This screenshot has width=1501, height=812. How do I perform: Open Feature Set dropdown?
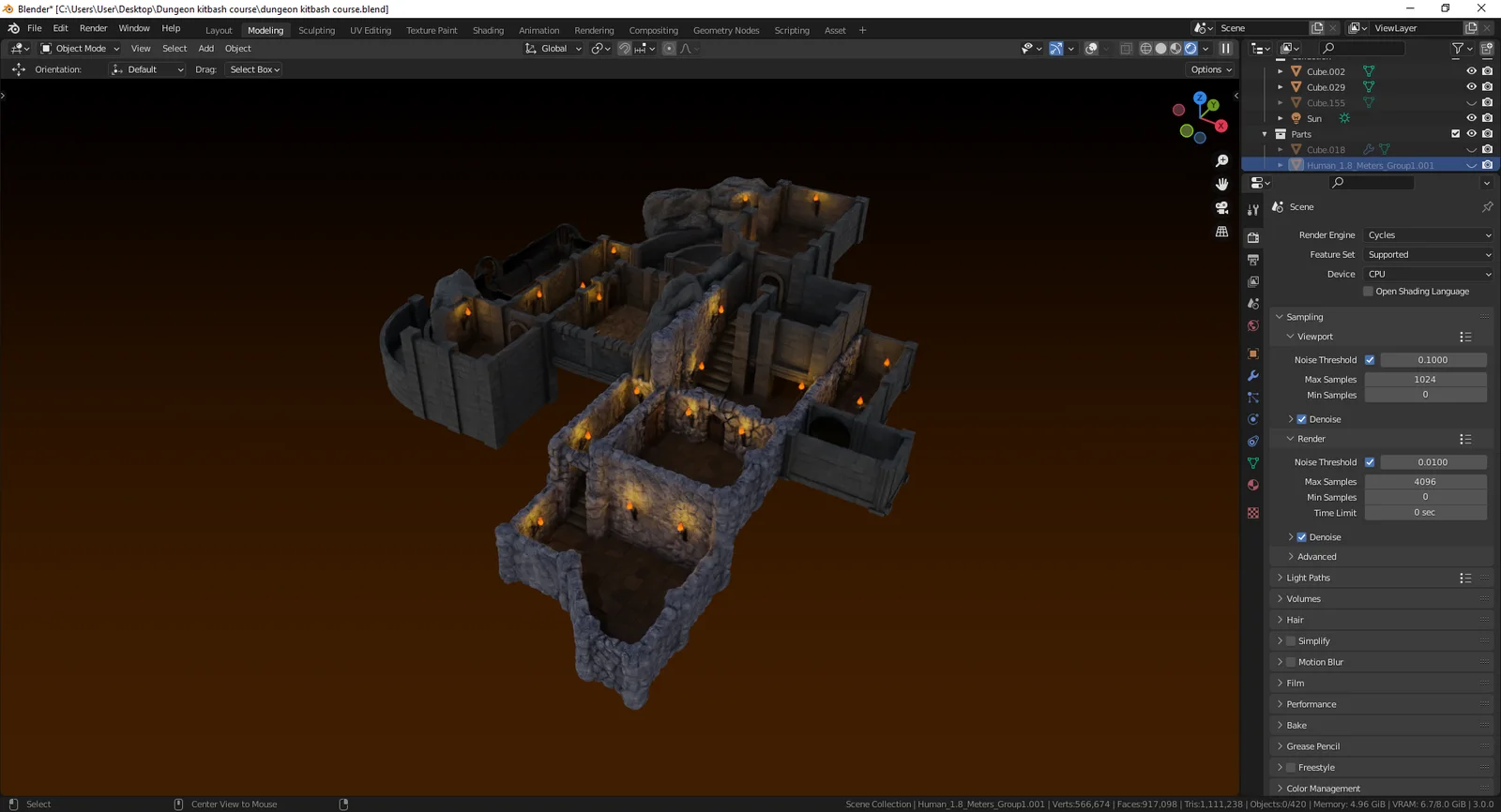point(1429,255)
